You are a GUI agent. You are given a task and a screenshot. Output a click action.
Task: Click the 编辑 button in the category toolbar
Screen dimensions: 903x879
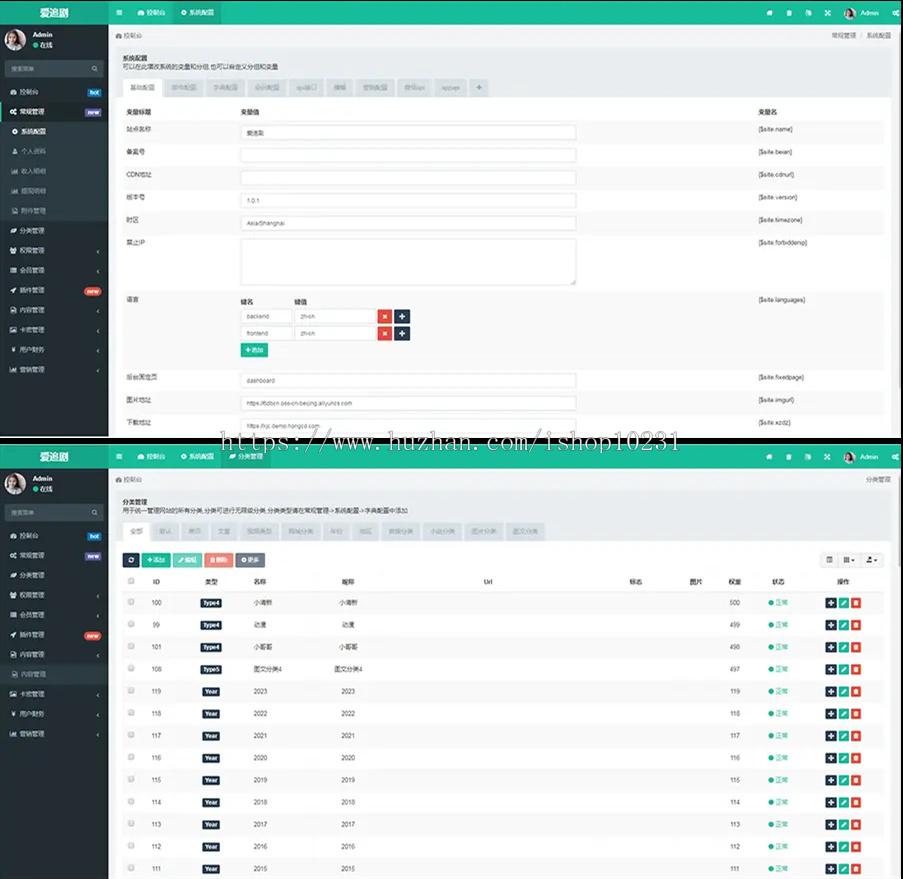point(187,560)
